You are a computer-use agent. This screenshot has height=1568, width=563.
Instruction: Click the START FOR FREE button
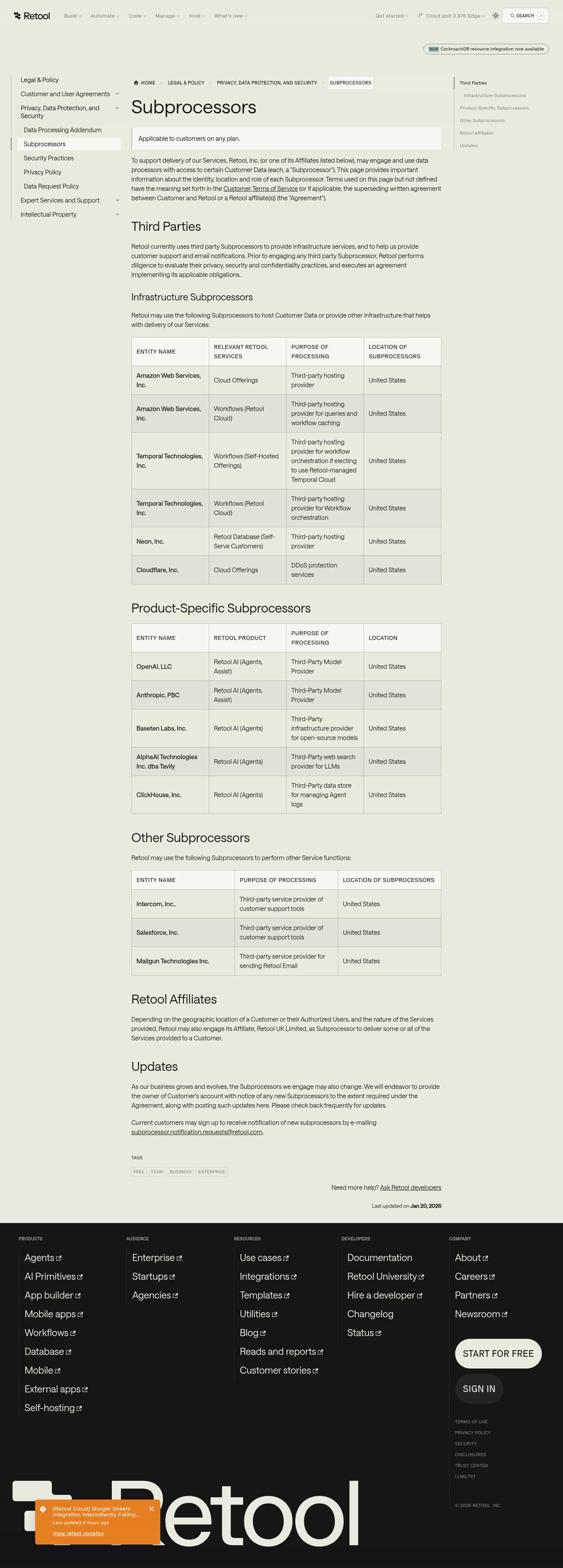[x=498, y=1353]
